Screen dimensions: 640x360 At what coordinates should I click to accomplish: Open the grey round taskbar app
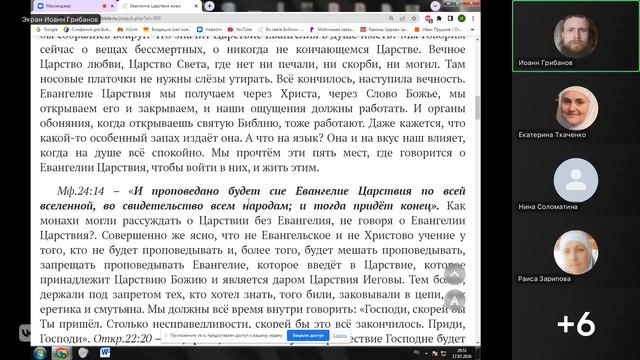click(x=83, y=353)
